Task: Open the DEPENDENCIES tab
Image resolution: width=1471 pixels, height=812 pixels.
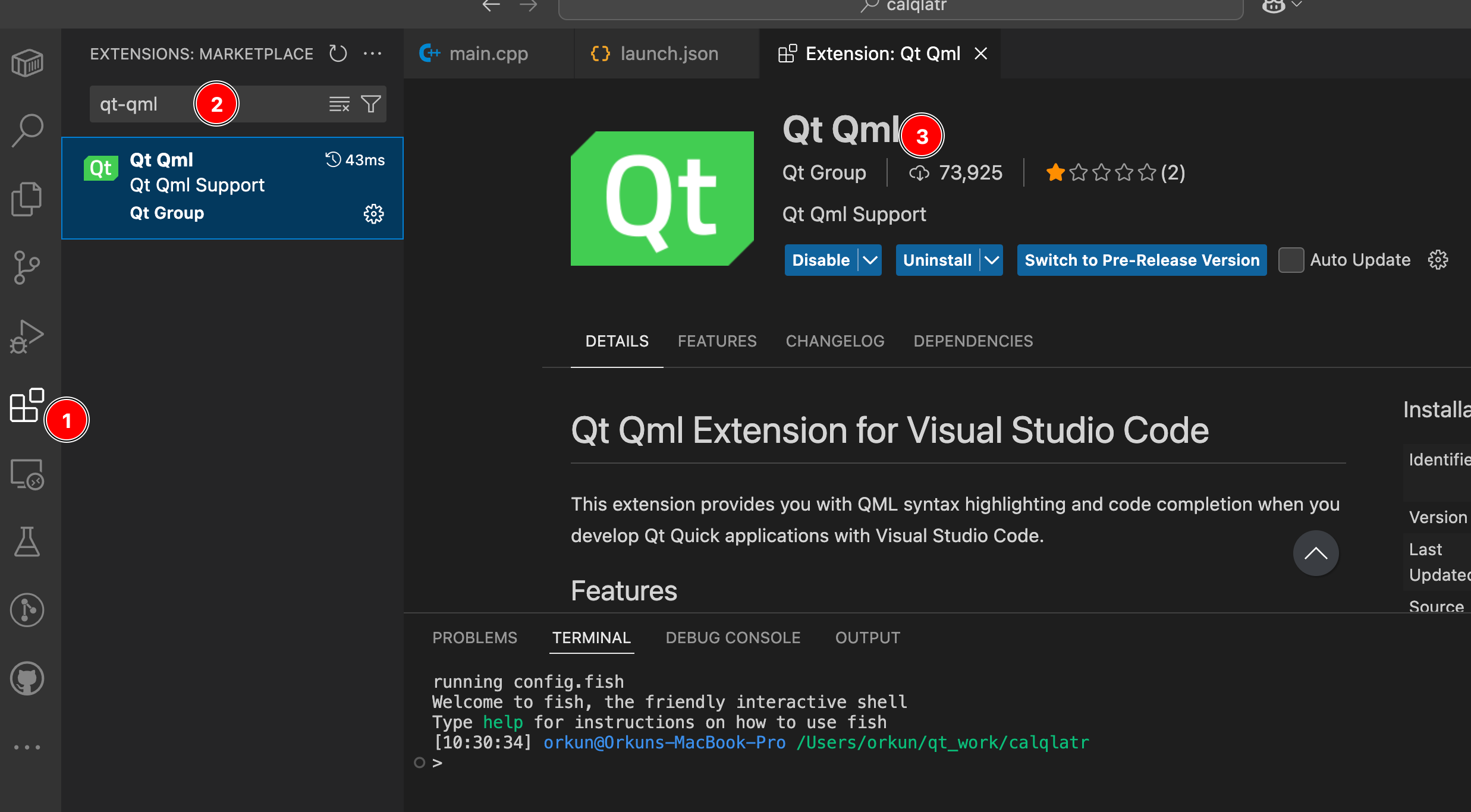Action: (973, 341)
